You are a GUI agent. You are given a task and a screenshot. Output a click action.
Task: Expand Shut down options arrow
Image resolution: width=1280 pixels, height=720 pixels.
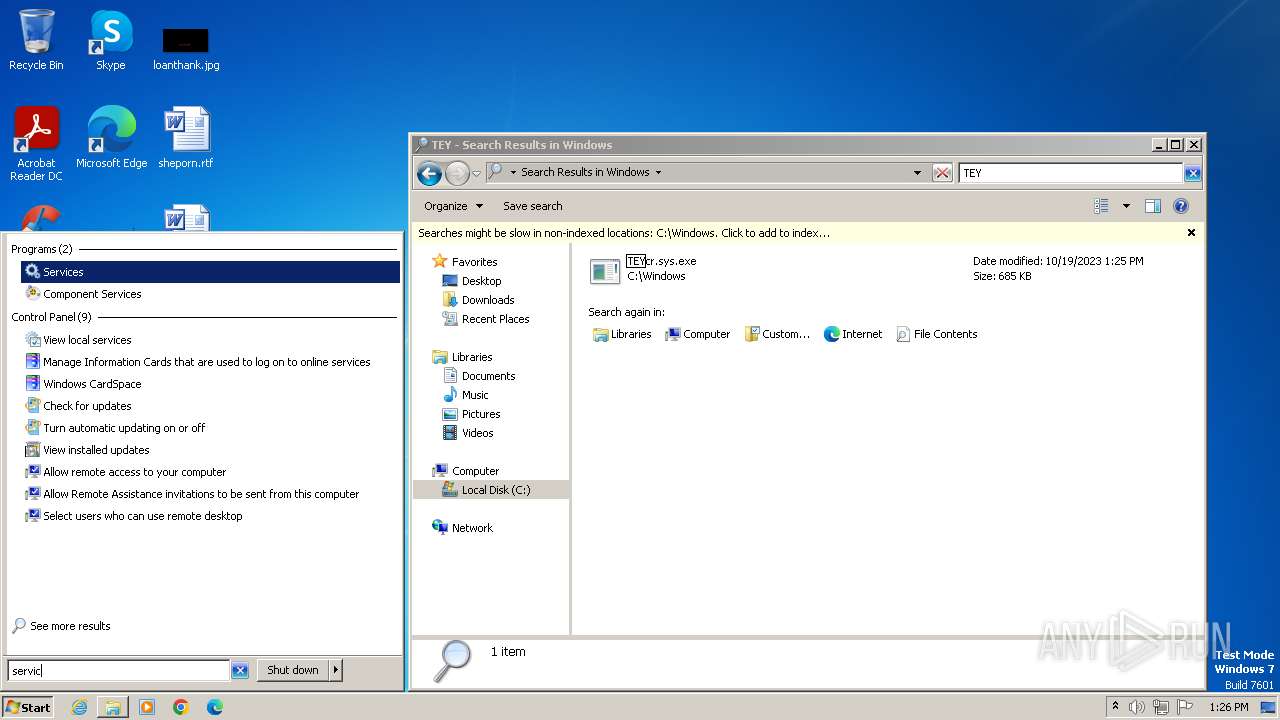pos(336,671)
